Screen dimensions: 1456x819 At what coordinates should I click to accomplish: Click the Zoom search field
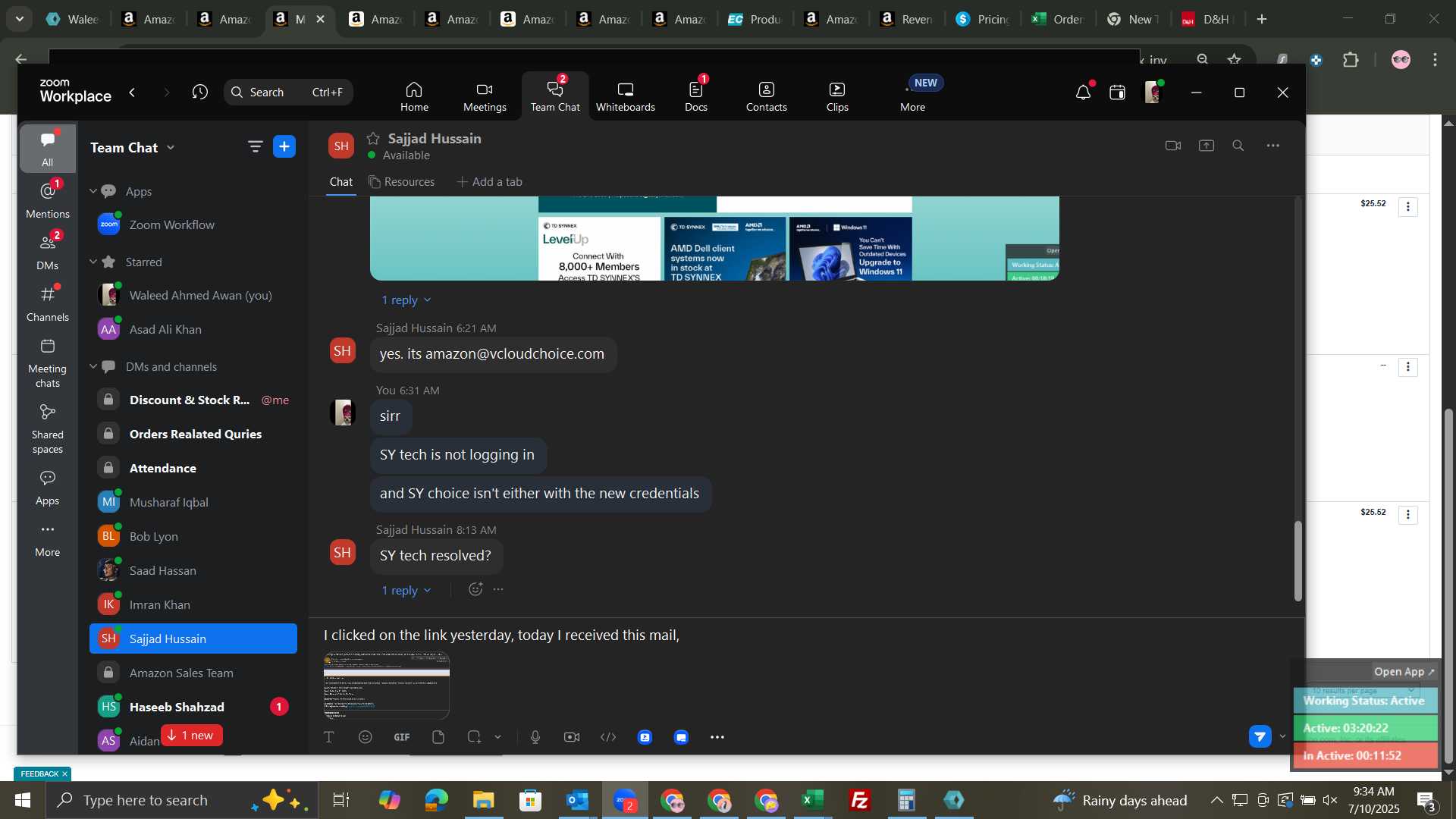(x=288, y=92)
